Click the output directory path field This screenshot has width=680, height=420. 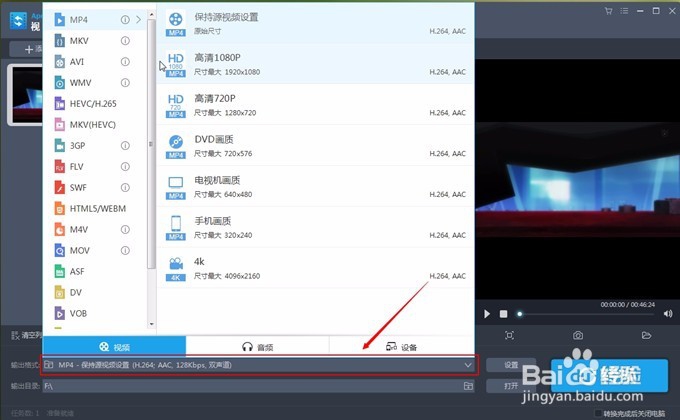click(x=252, y=386)
